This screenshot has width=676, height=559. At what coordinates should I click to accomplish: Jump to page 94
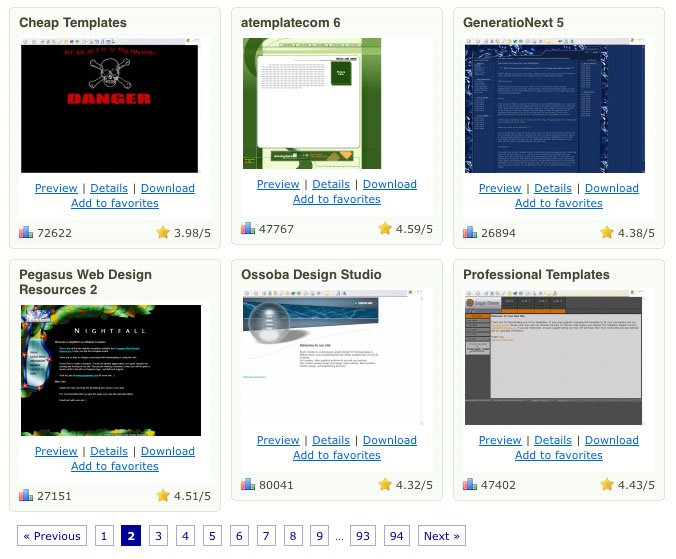click(397, 536)
